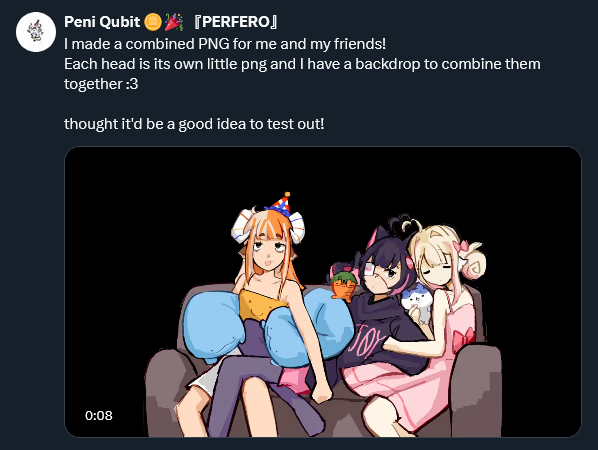Click the striped party hat in video
This screenshot has height=450, width=598.
[281, 204]
